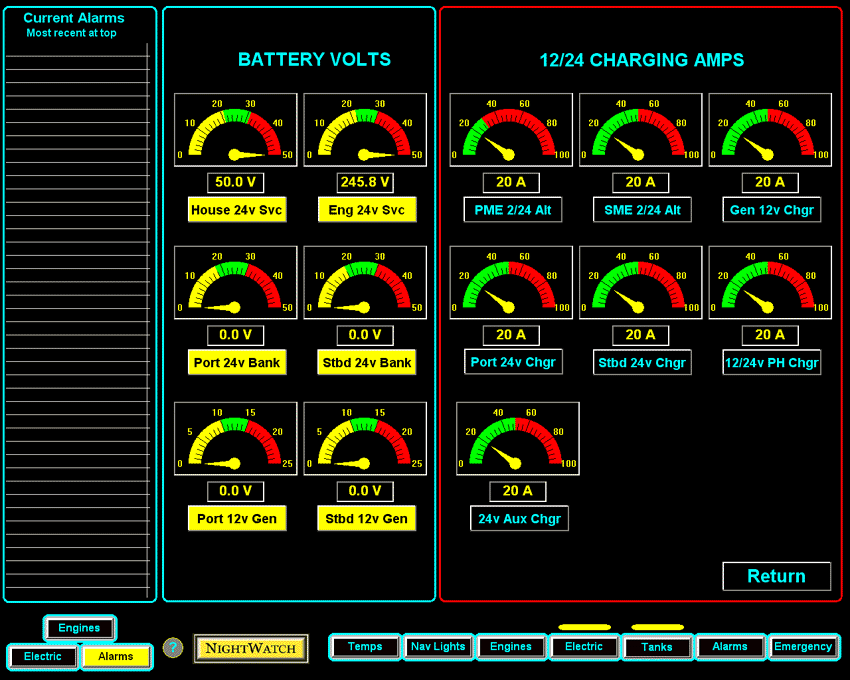This screenshot has width=850, height=680.
Task: Switch to the Tanks tab
Action: pos(657,647)
